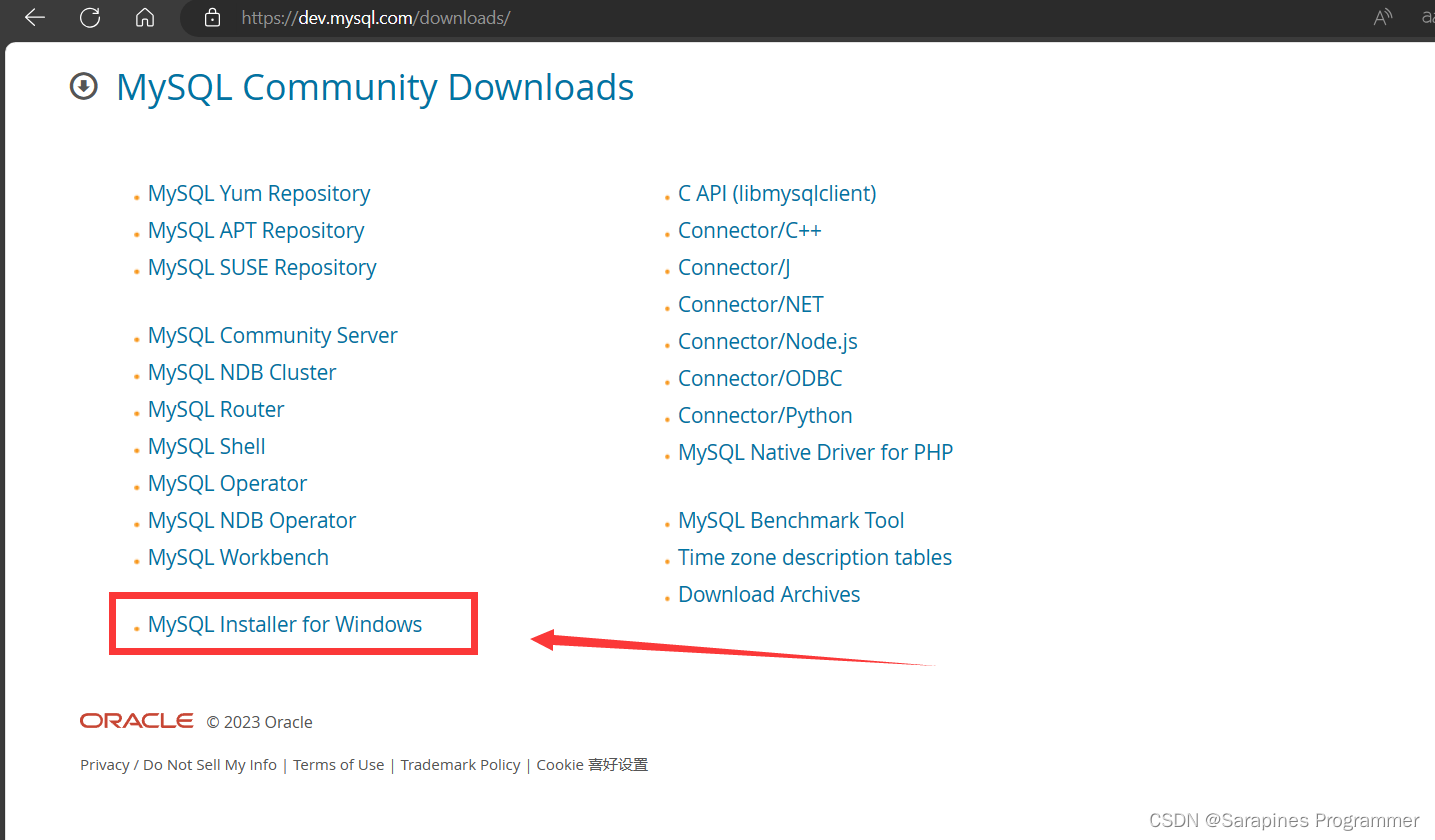Screen dimensions: 1435x840
Task: Click the MySQL Yum Repository link
Action: 258,193
